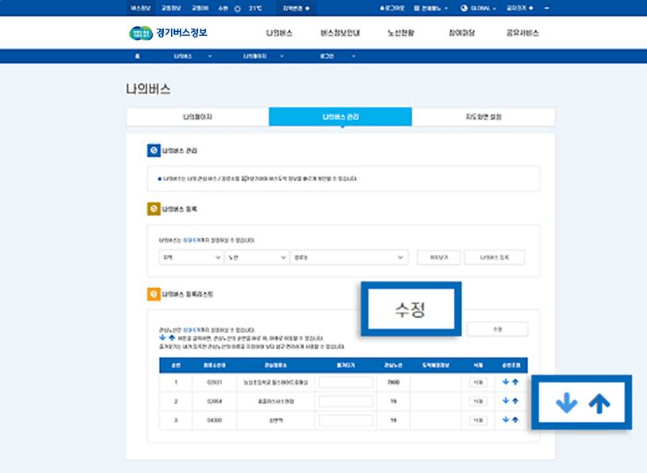
Task: Expand the second breadcrumb dropdown (나의페이지)
Action: [x=282, y=56]
